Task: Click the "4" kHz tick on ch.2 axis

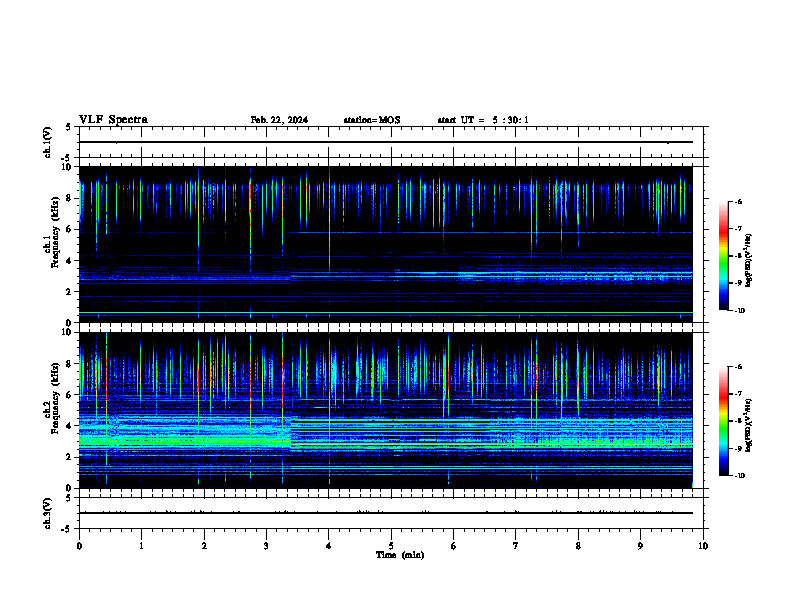Action: point(71,426)
